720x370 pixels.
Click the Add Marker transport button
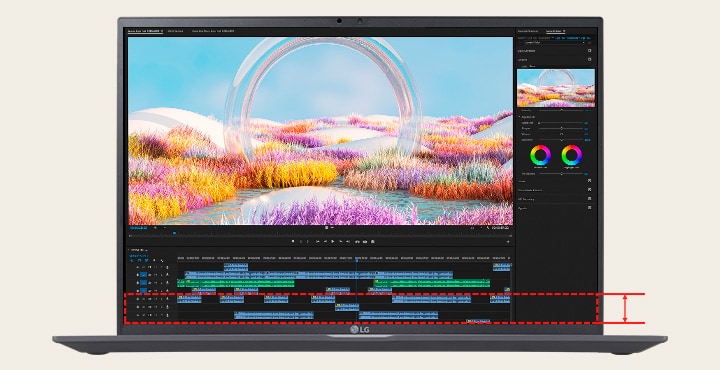tap(293, 241)
